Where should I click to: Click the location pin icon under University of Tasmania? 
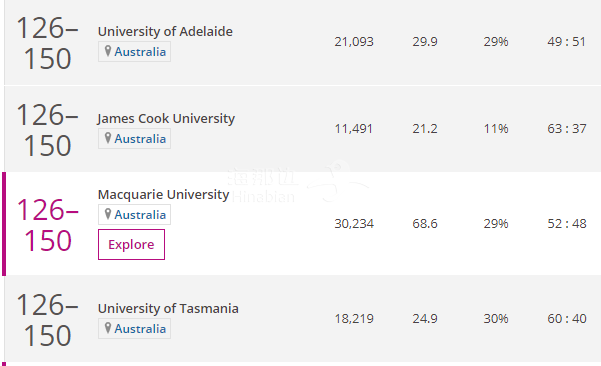(108, 328)
